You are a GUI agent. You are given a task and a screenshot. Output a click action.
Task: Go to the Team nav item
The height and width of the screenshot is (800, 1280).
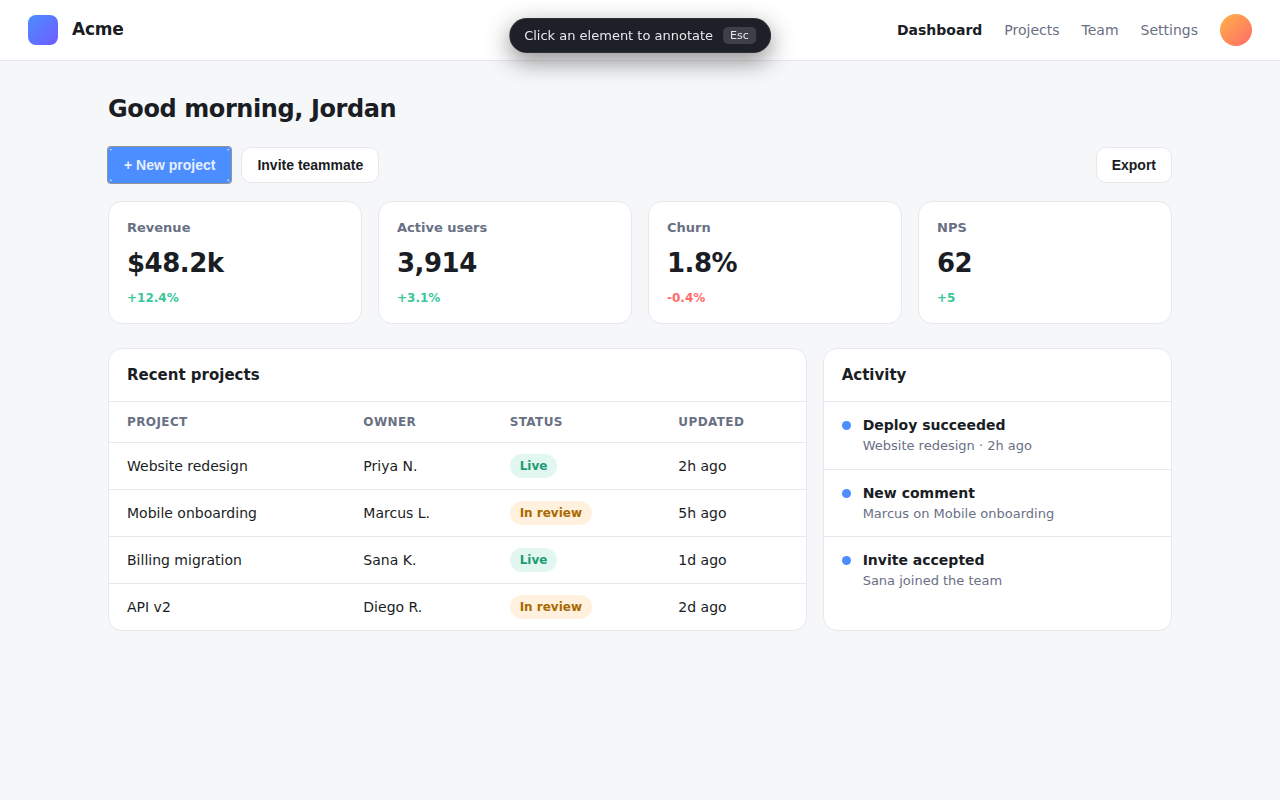click(1100, 30)
